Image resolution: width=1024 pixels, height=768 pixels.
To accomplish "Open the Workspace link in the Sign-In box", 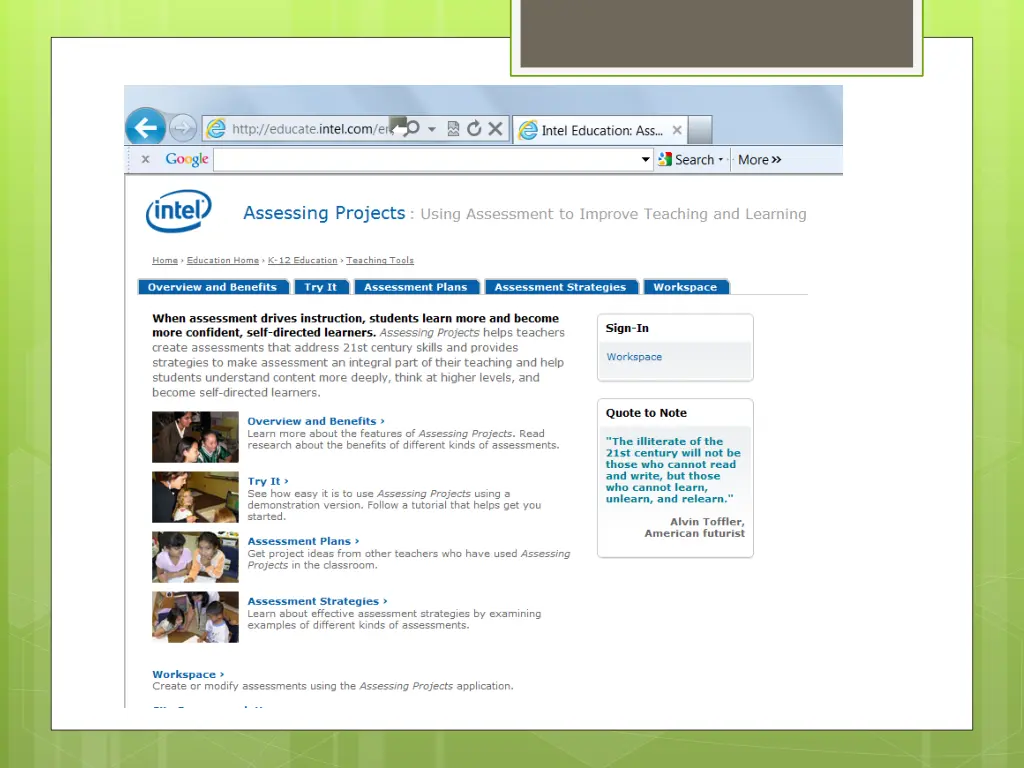I will pyautogui.click(x=634, y=357).
